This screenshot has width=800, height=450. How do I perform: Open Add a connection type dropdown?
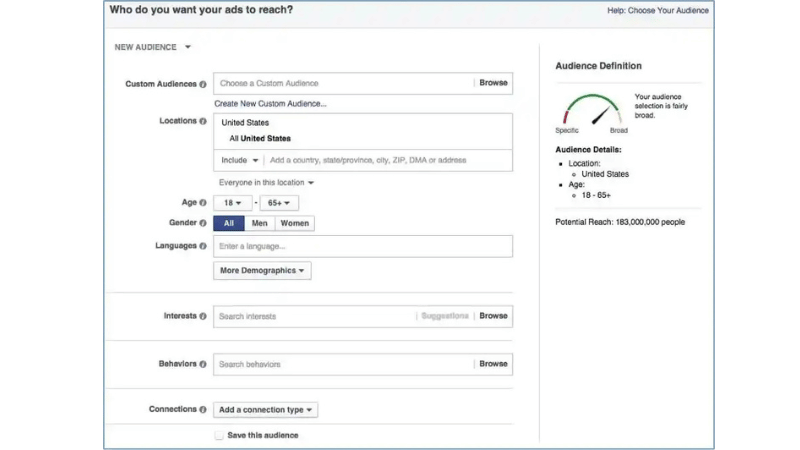click(265, 410)
